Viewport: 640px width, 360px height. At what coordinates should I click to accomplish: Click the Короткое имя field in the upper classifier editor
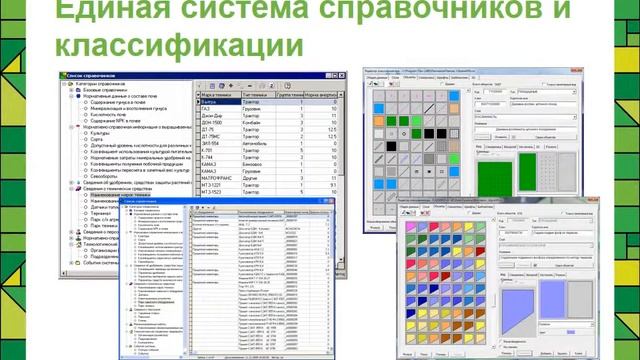543,104
